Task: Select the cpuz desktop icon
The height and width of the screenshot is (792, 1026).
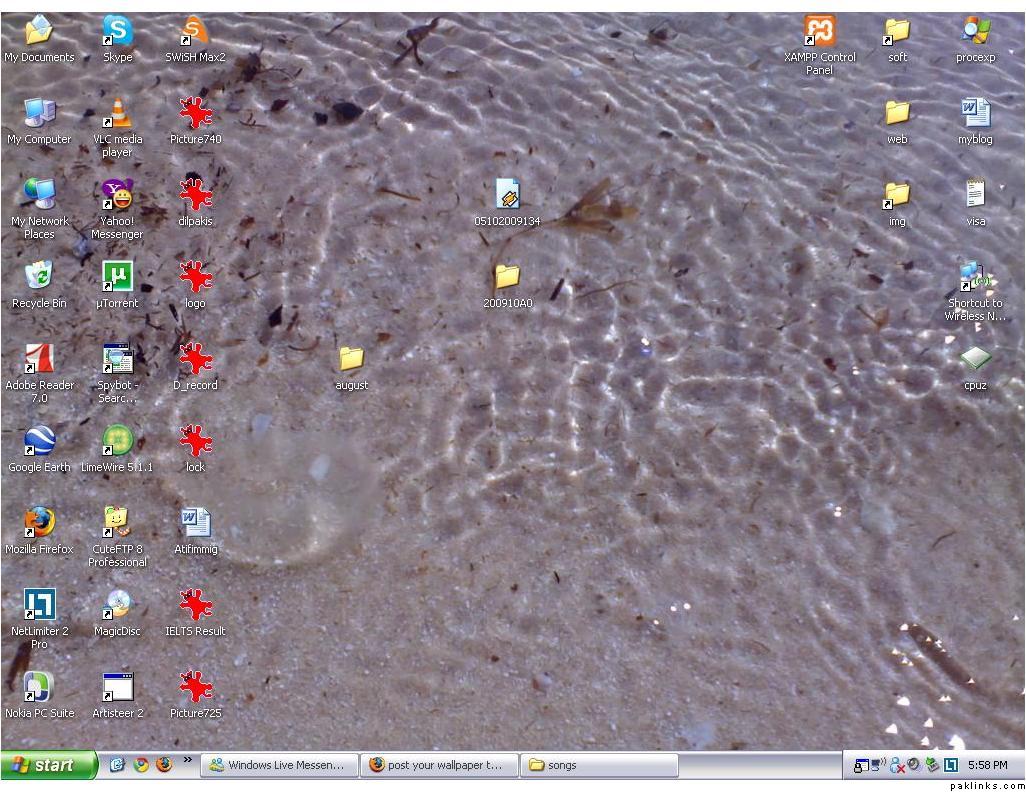Action: pos(975,359)
